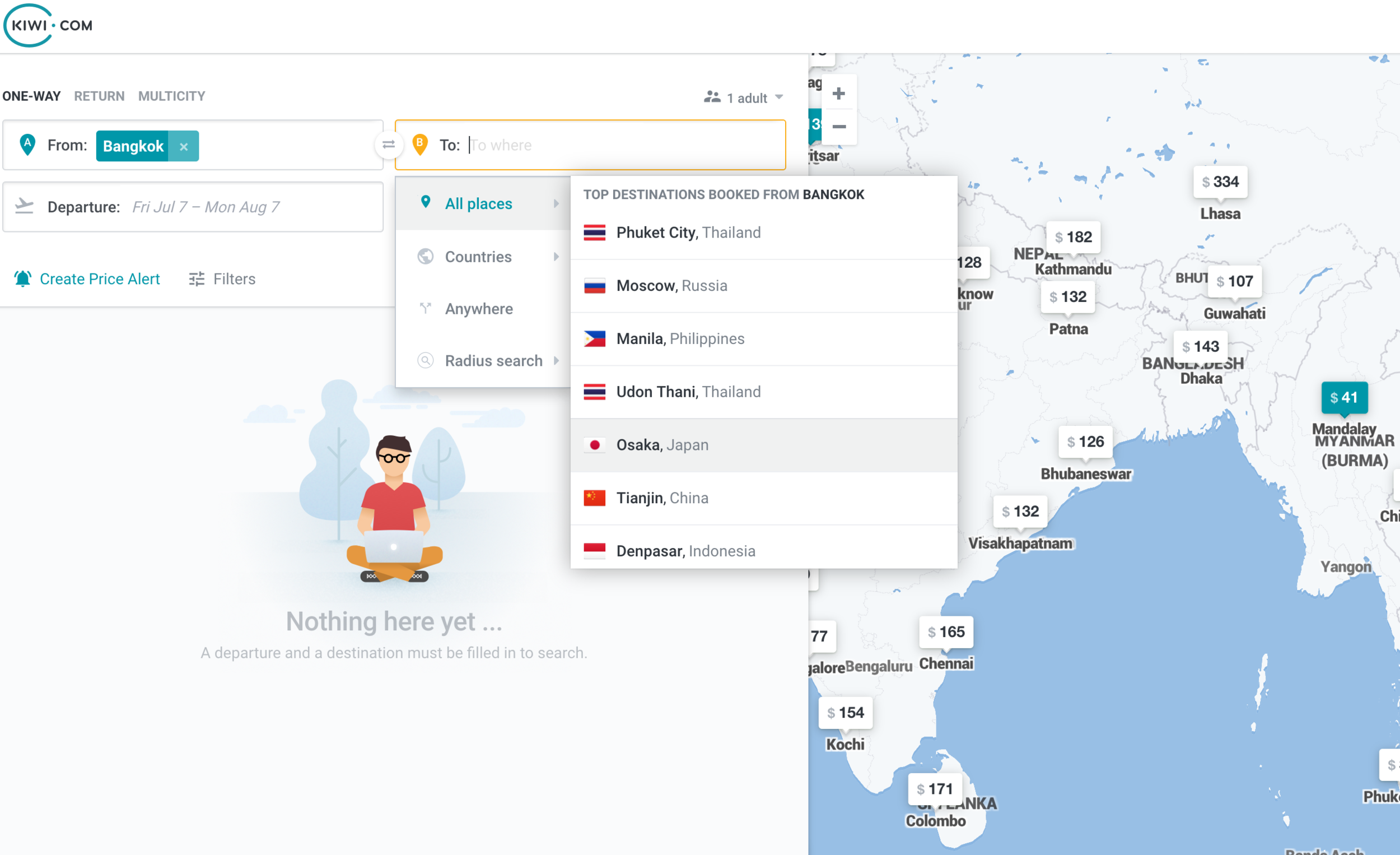The image size is (1400, 855).
Task: Click the $132 Patna map price tag
Action: pyautogui.click(x=1067, y=296)
